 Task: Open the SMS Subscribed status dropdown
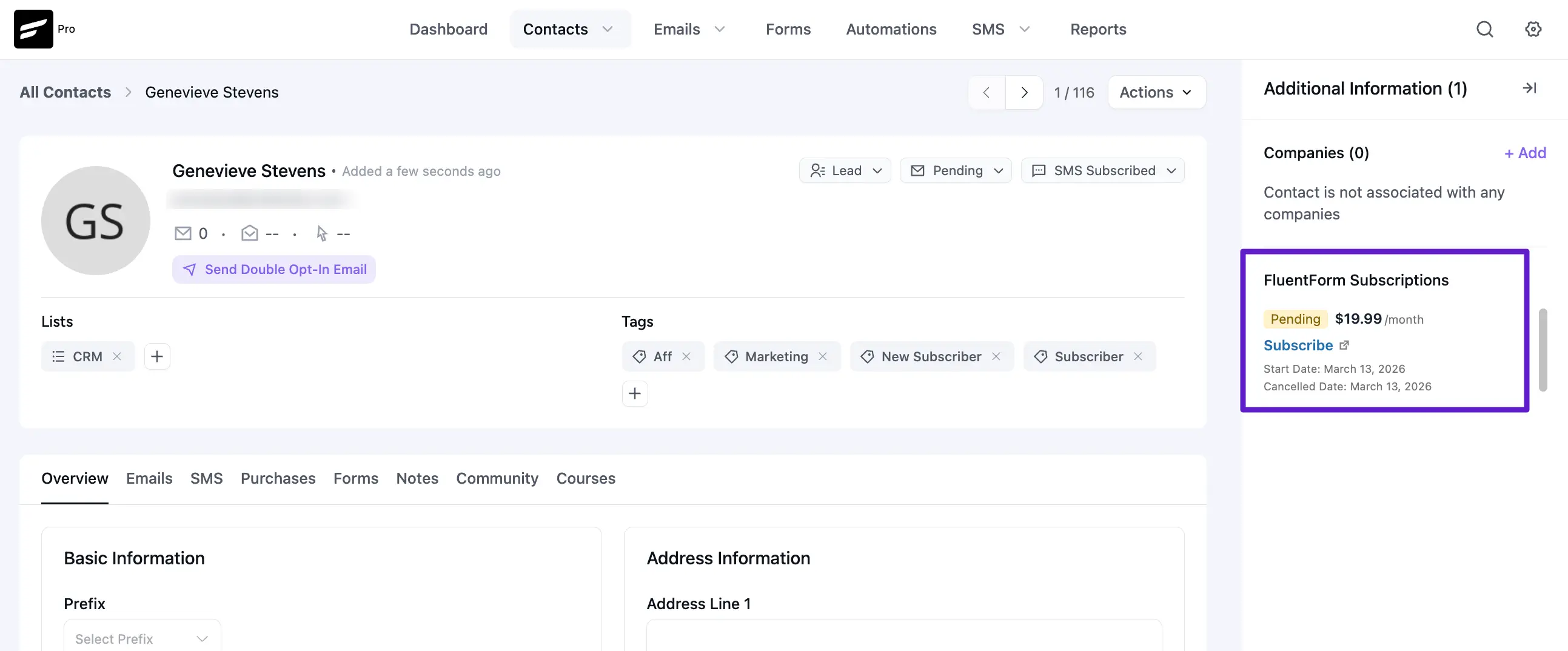point(1102,170)
